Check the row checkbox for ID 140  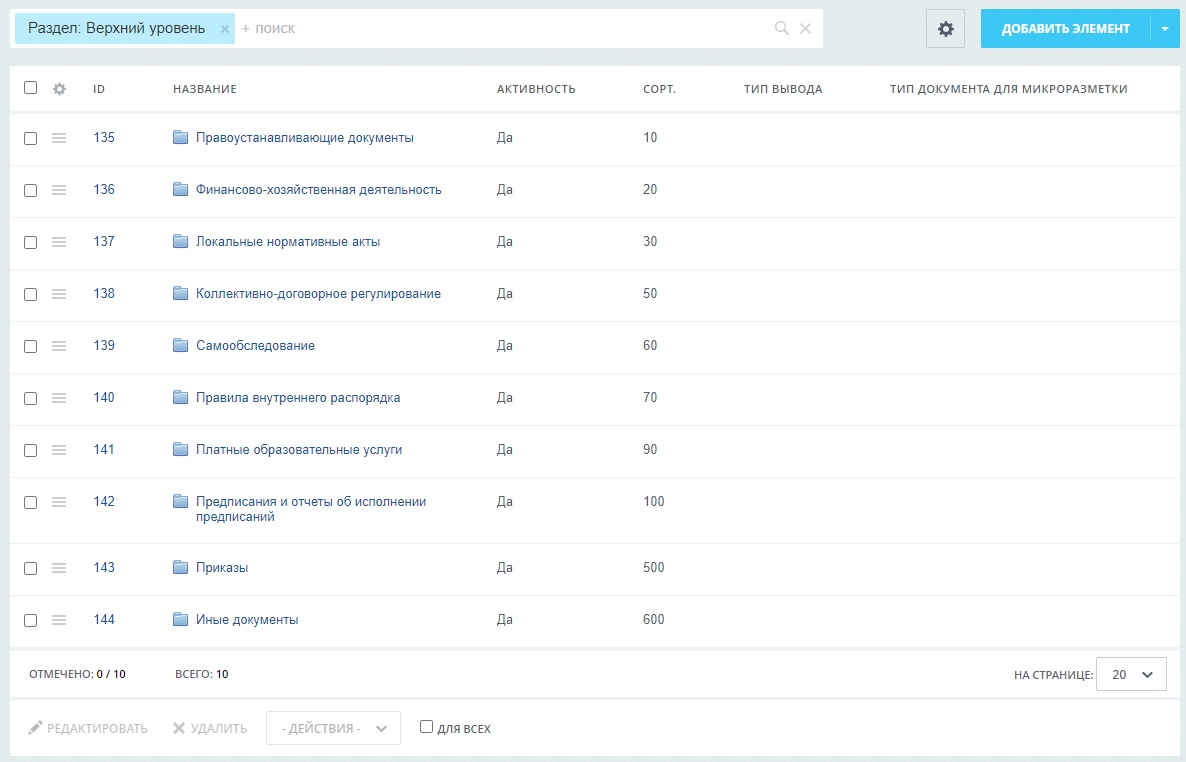pyautogui.click(x=30, y=399)
